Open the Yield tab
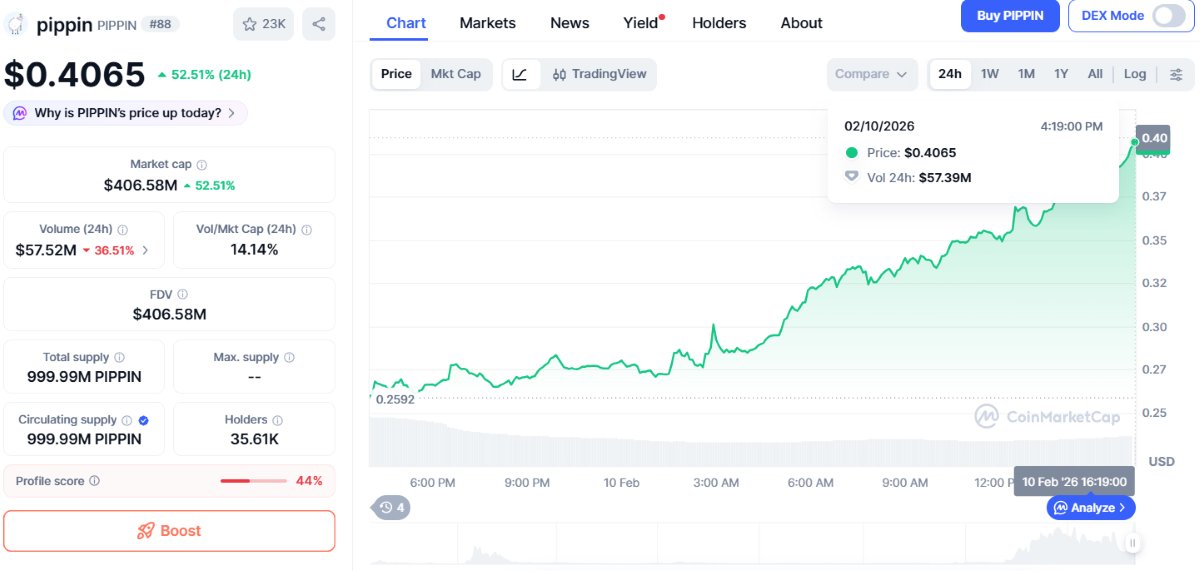1200x571 pixels. pos(641,22)
